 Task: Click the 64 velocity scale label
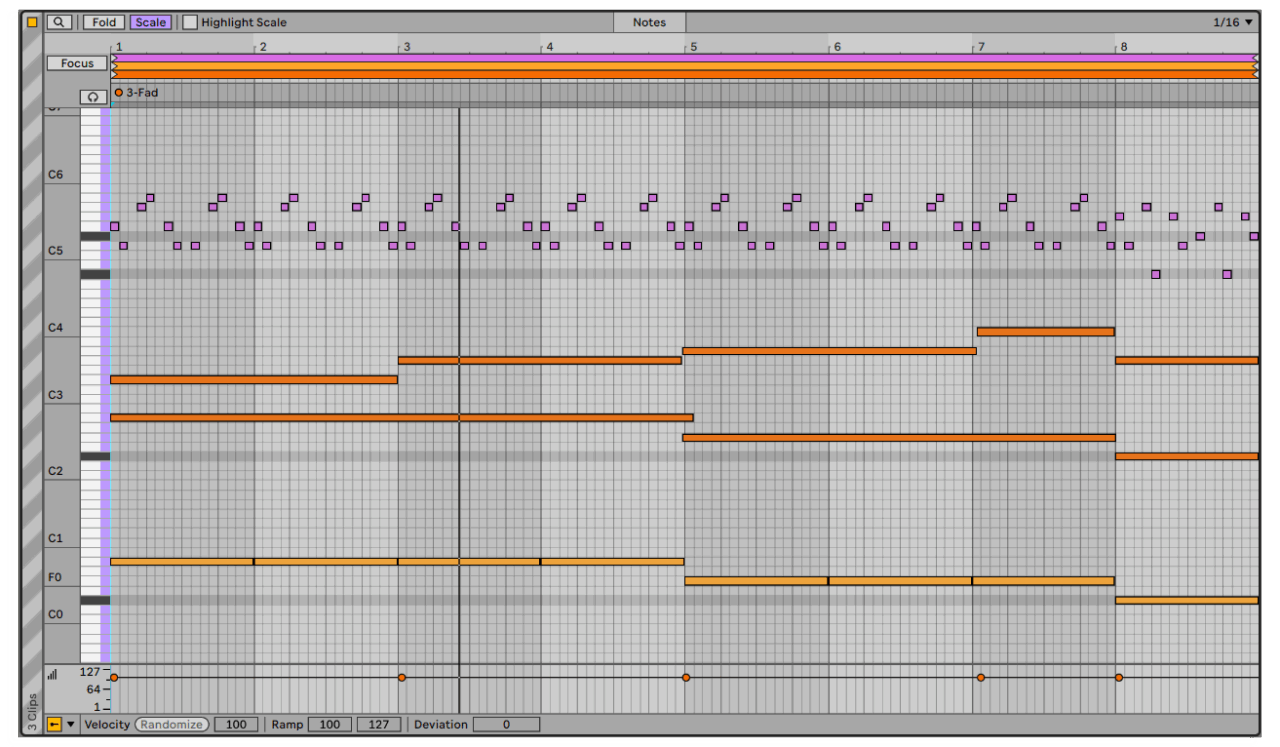pyautogui.click(x=93, y=690)
